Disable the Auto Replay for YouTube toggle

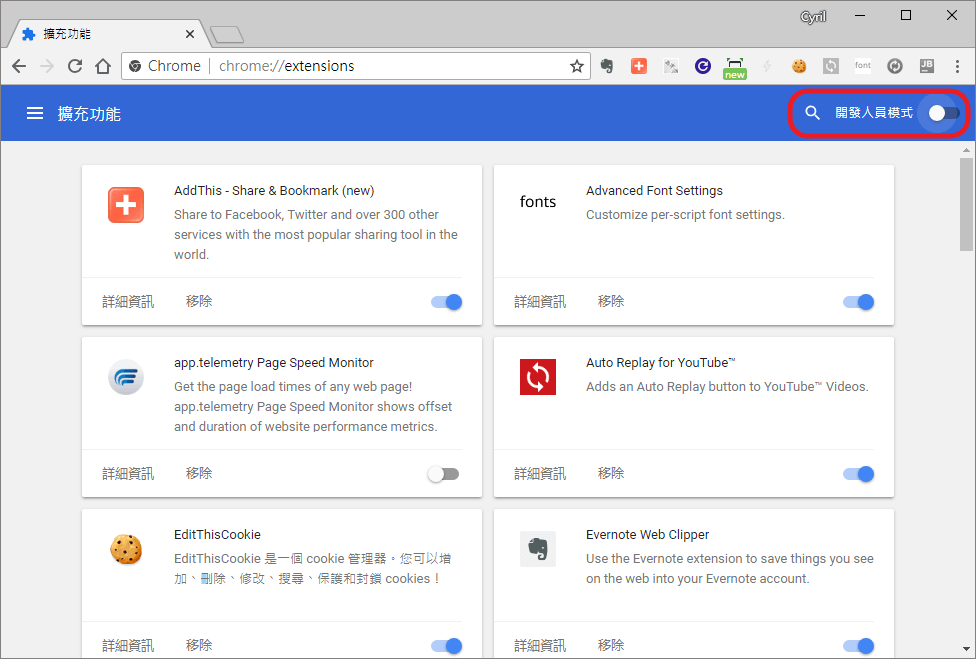coord(858,474)
